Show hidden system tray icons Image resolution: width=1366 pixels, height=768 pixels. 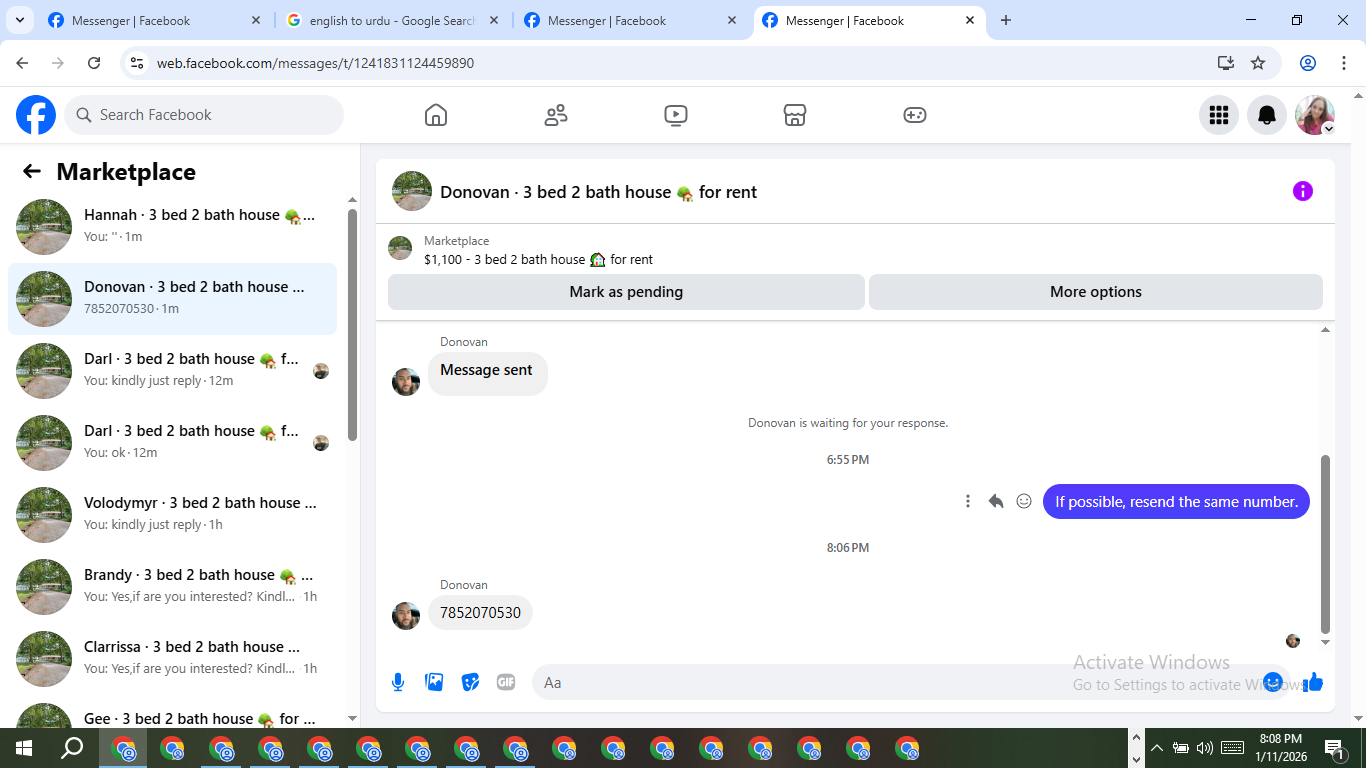pos(1157,748)
